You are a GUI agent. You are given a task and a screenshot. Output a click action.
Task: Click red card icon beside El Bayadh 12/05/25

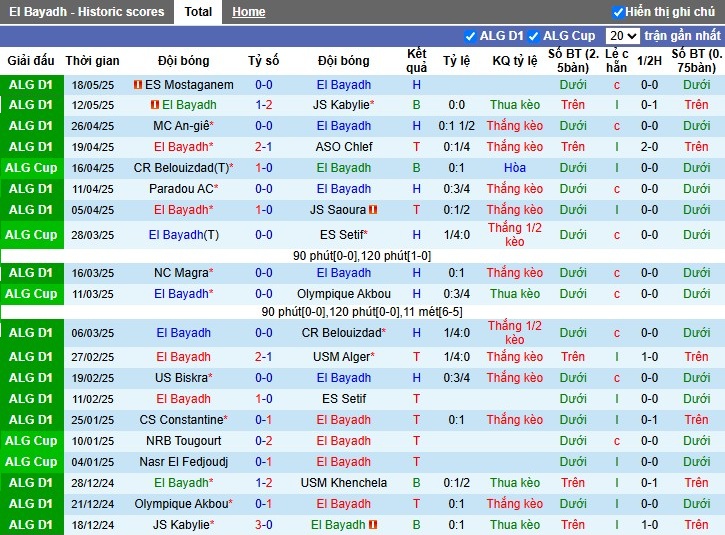pos(155,105)
